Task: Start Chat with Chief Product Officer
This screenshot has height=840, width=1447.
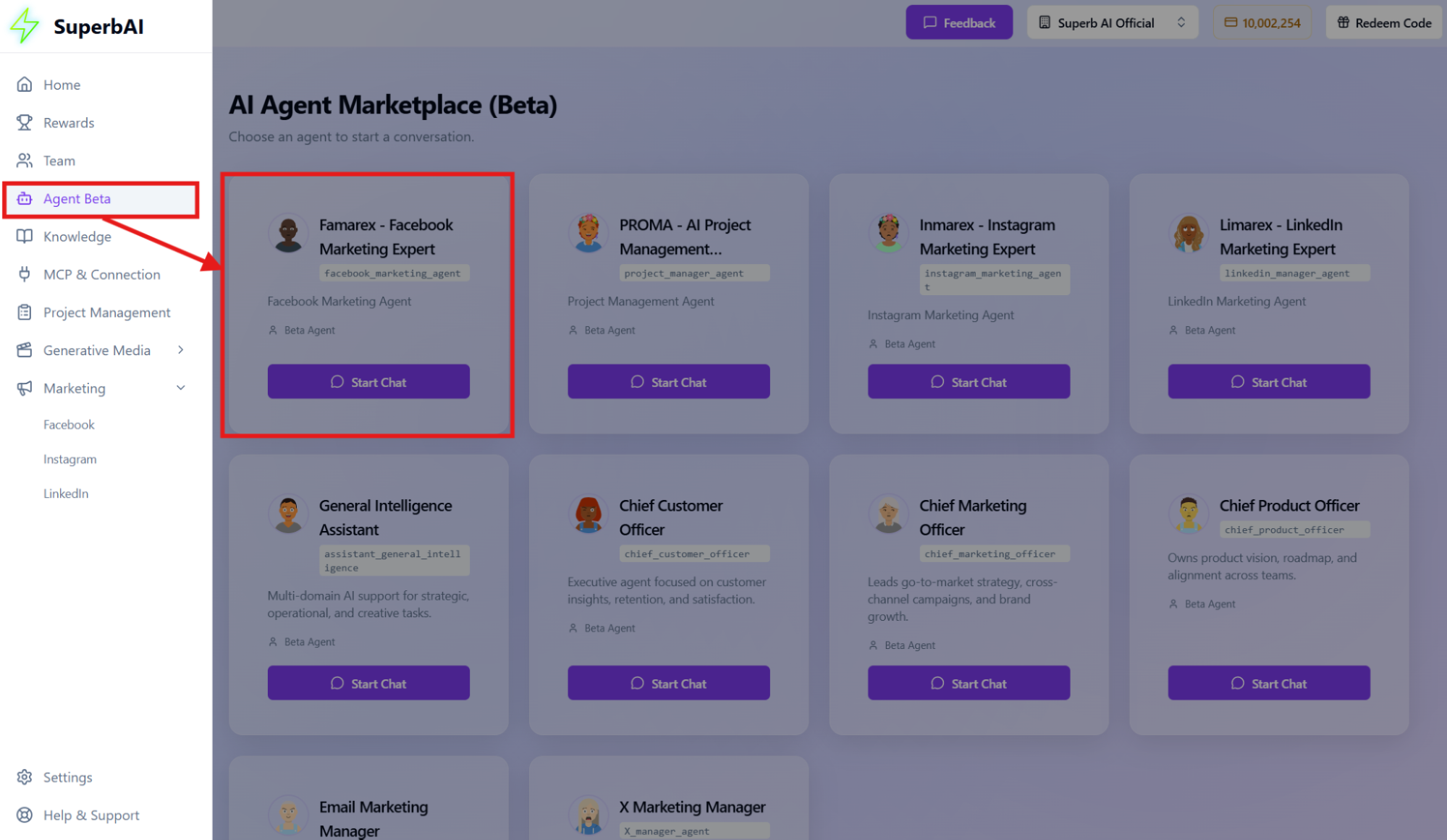Action: point(1268,682)
